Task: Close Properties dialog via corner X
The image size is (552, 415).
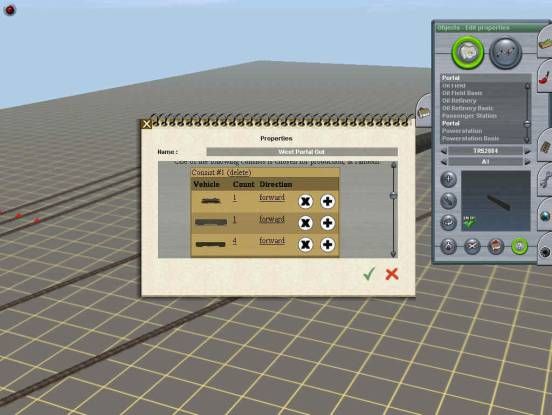Action: tap(146, 124)
